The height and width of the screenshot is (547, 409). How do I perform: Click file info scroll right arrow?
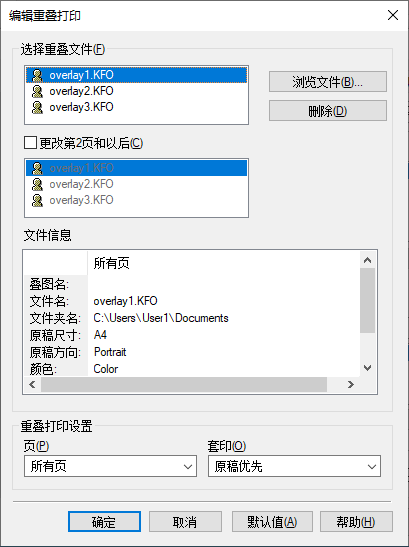pyautogui.click(x=351, y=384)
